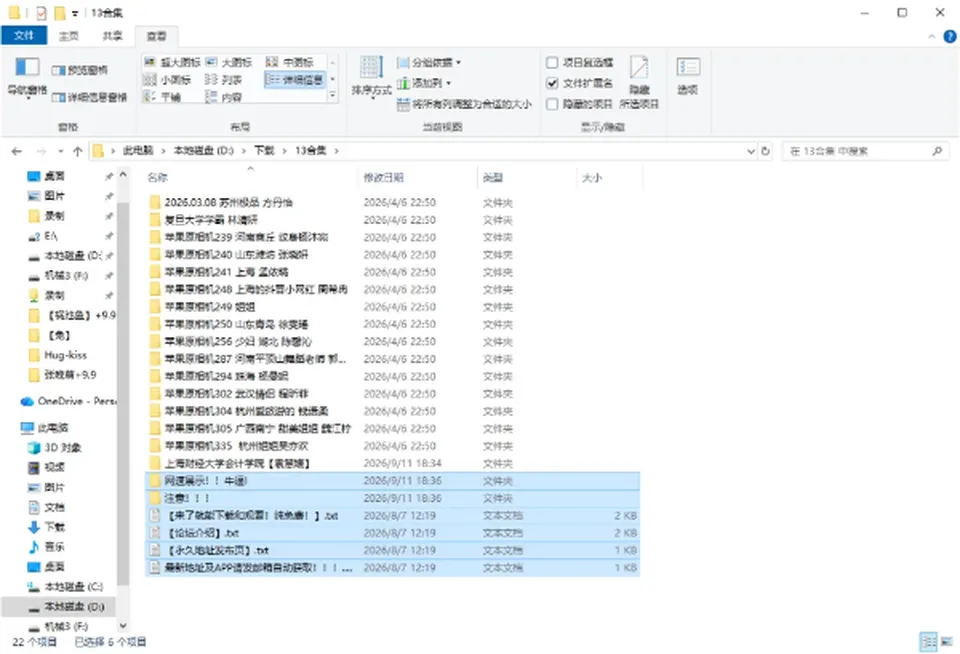The width and height of the screenshot is (960, 654).
Task: Open 本地磁盘 (C:) in sidebar
Action: click(x=66, y=587)
